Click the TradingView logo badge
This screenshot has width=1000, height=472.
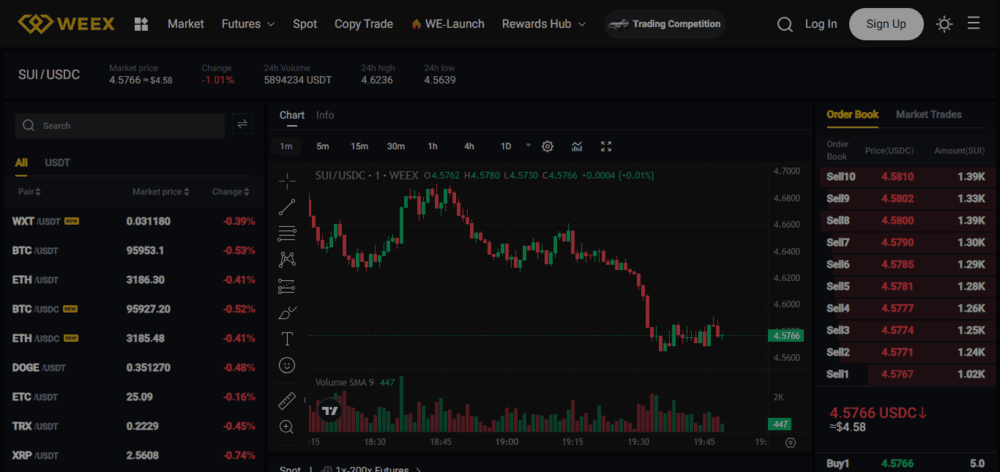pyautogui.click(x=329, y=411)
